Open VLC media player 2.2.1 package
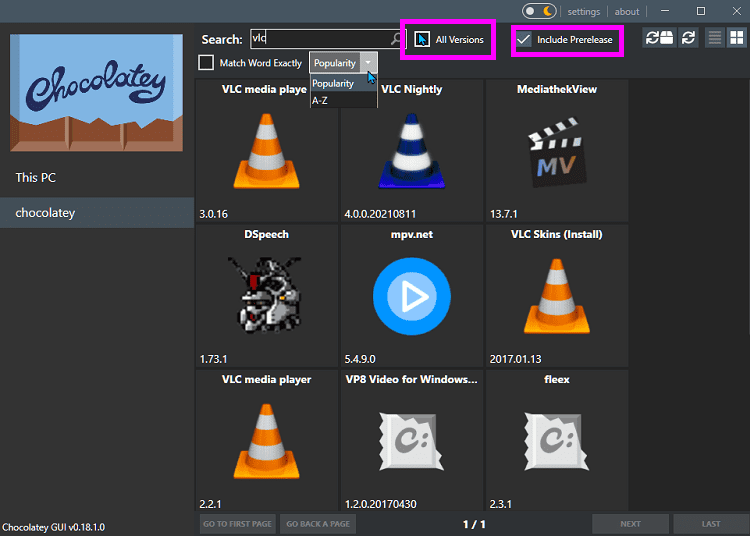The height and width of the screenshot is (536, 750). tap(266, 440)
